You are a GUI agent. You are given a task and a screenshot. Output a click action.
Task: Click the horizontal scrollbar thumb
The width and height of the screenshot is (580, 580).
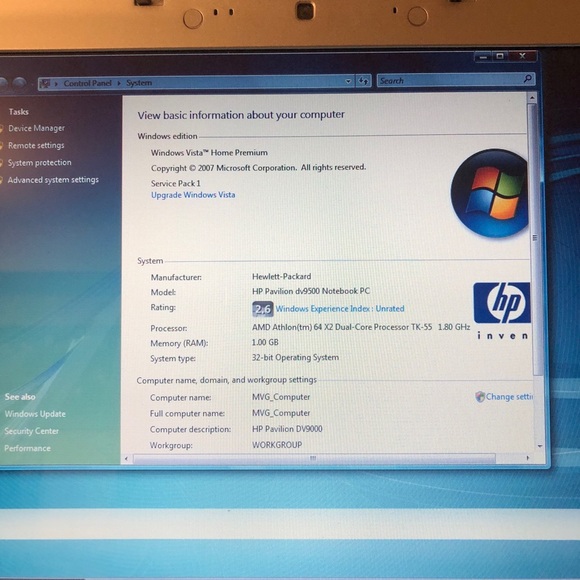click(314, 458)
